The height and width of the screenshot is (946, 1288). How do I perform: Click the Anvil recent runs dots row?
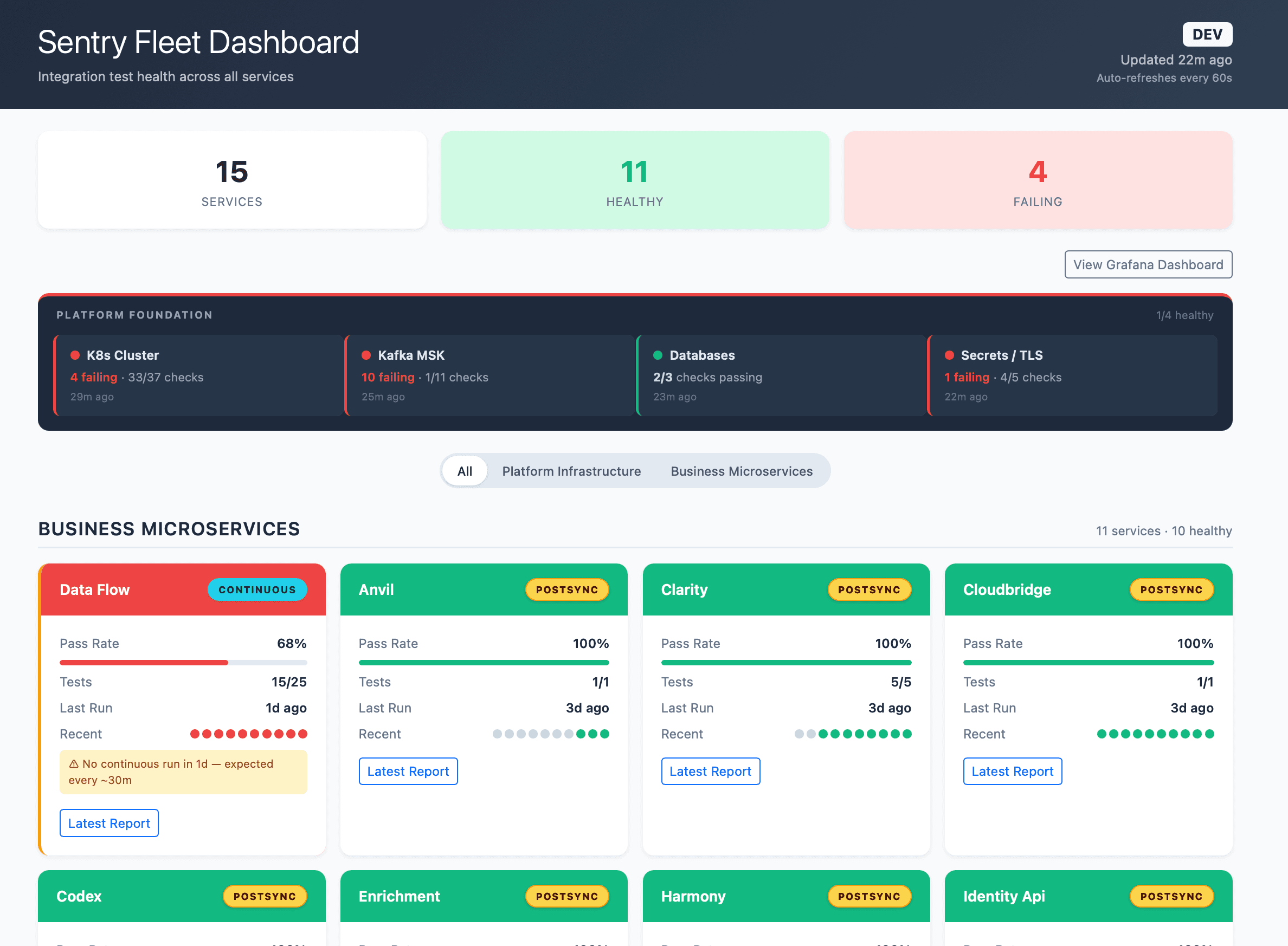551,734
